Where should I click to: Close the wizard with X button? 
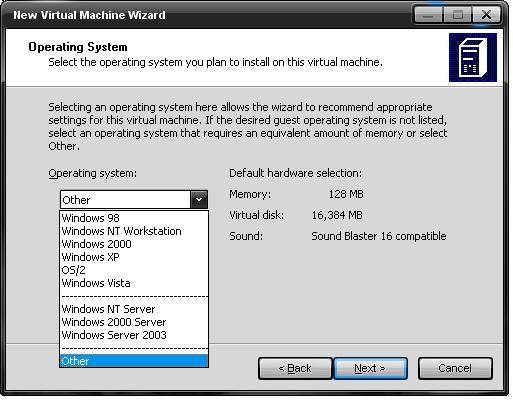click(x=486, y=15)
